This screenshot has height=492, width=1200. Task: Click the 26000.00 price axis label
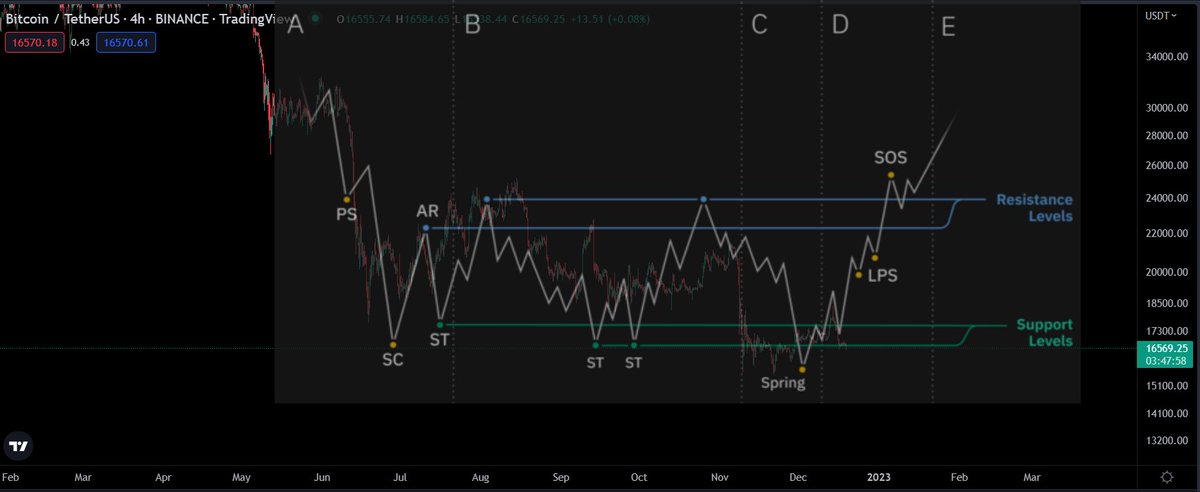[1165, 166]
